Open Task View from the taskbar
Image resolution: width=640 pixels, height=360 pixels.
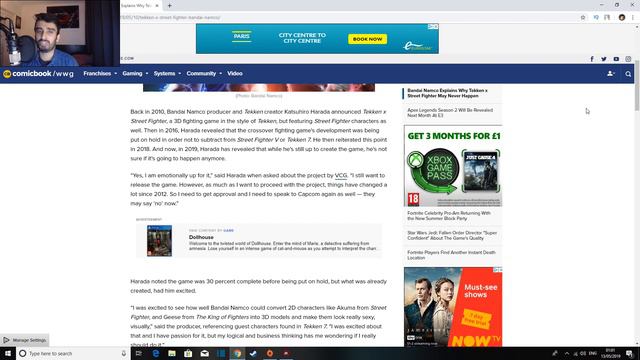pyautogui.click(x=139, y=353)
